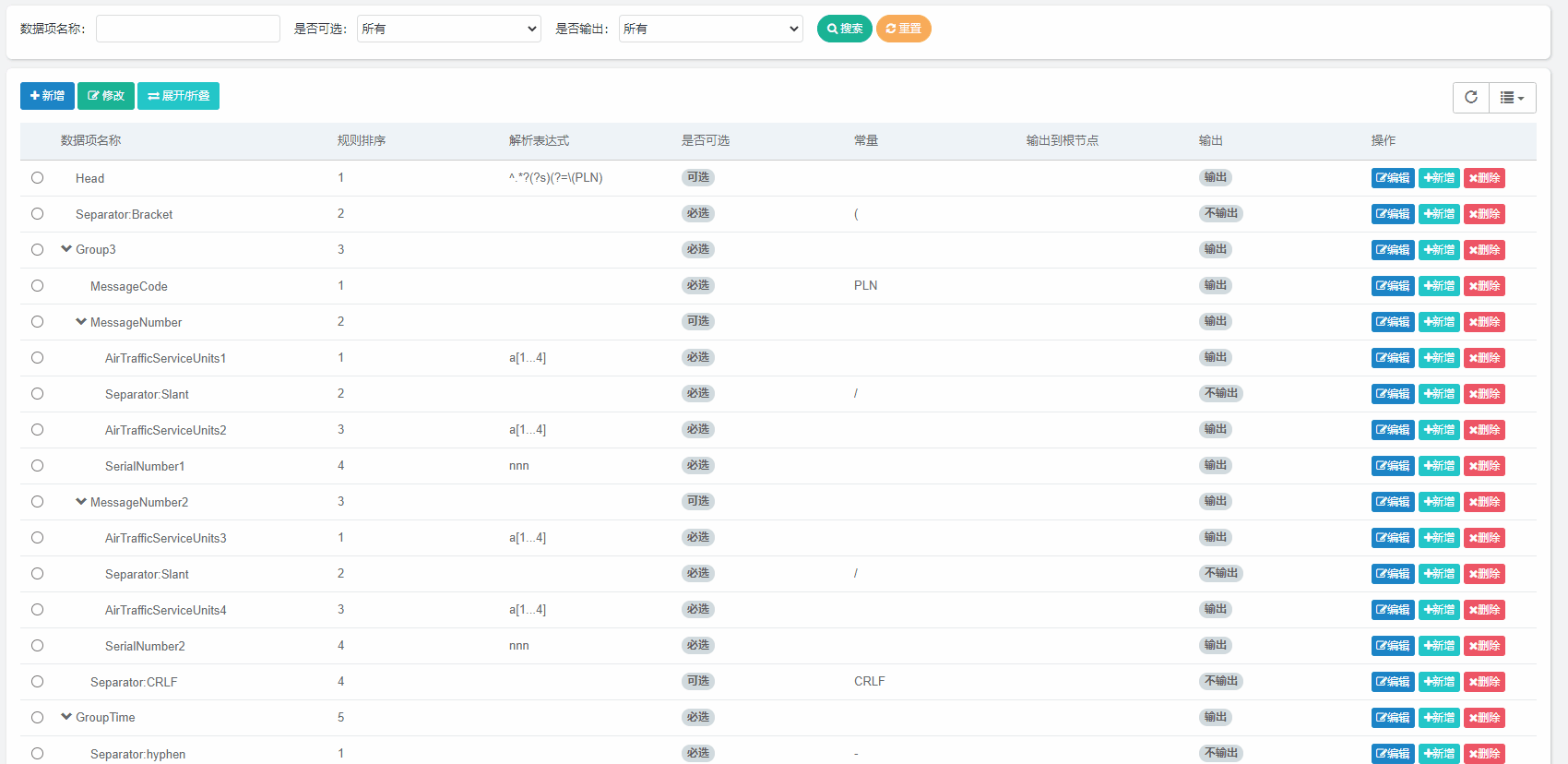Click the 数据项名称 column header
Screen dimensions: 1568x764
point(90,141)
